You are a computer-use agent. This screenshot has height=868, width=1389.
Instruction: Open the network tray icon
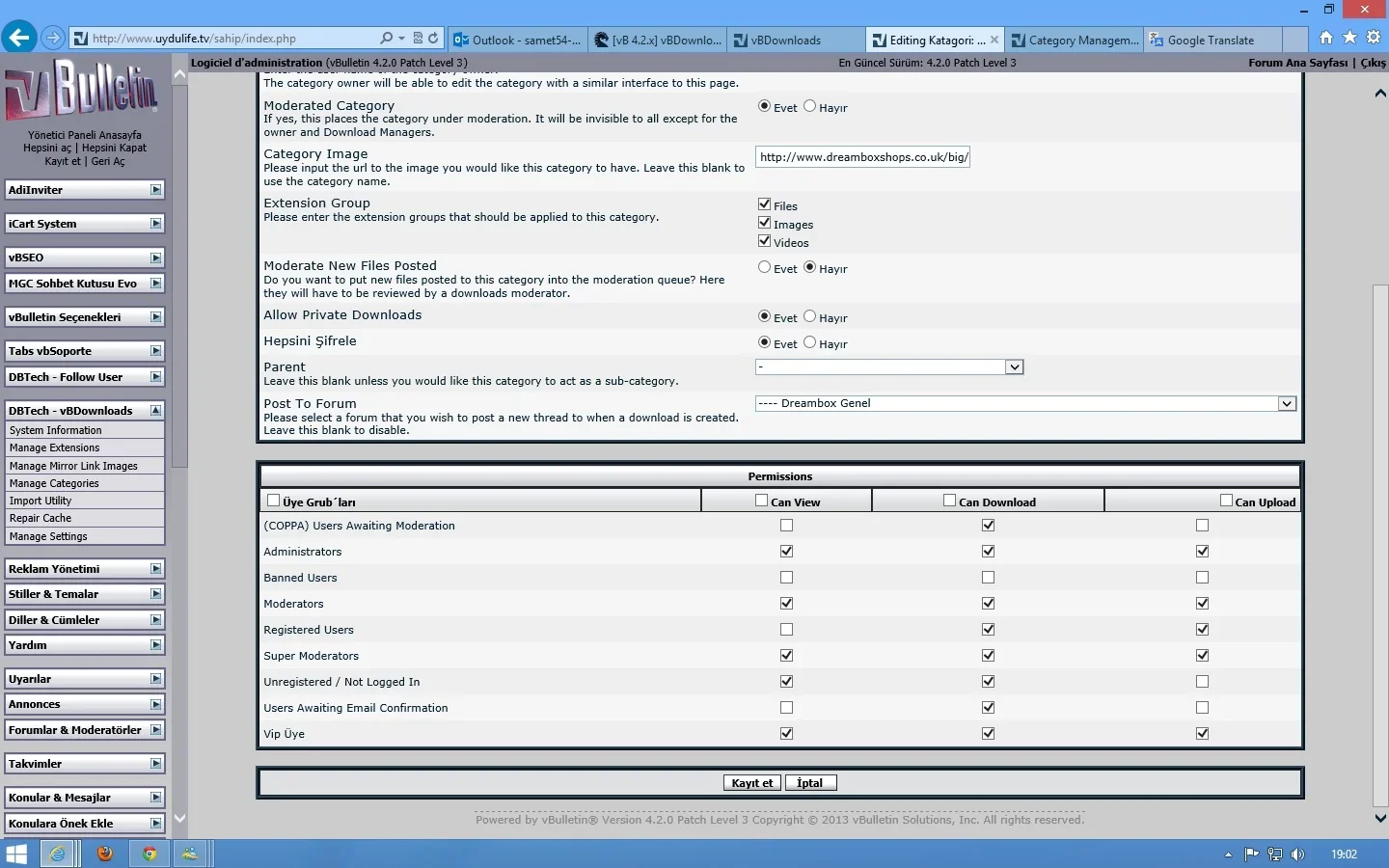pos(1275,854)
